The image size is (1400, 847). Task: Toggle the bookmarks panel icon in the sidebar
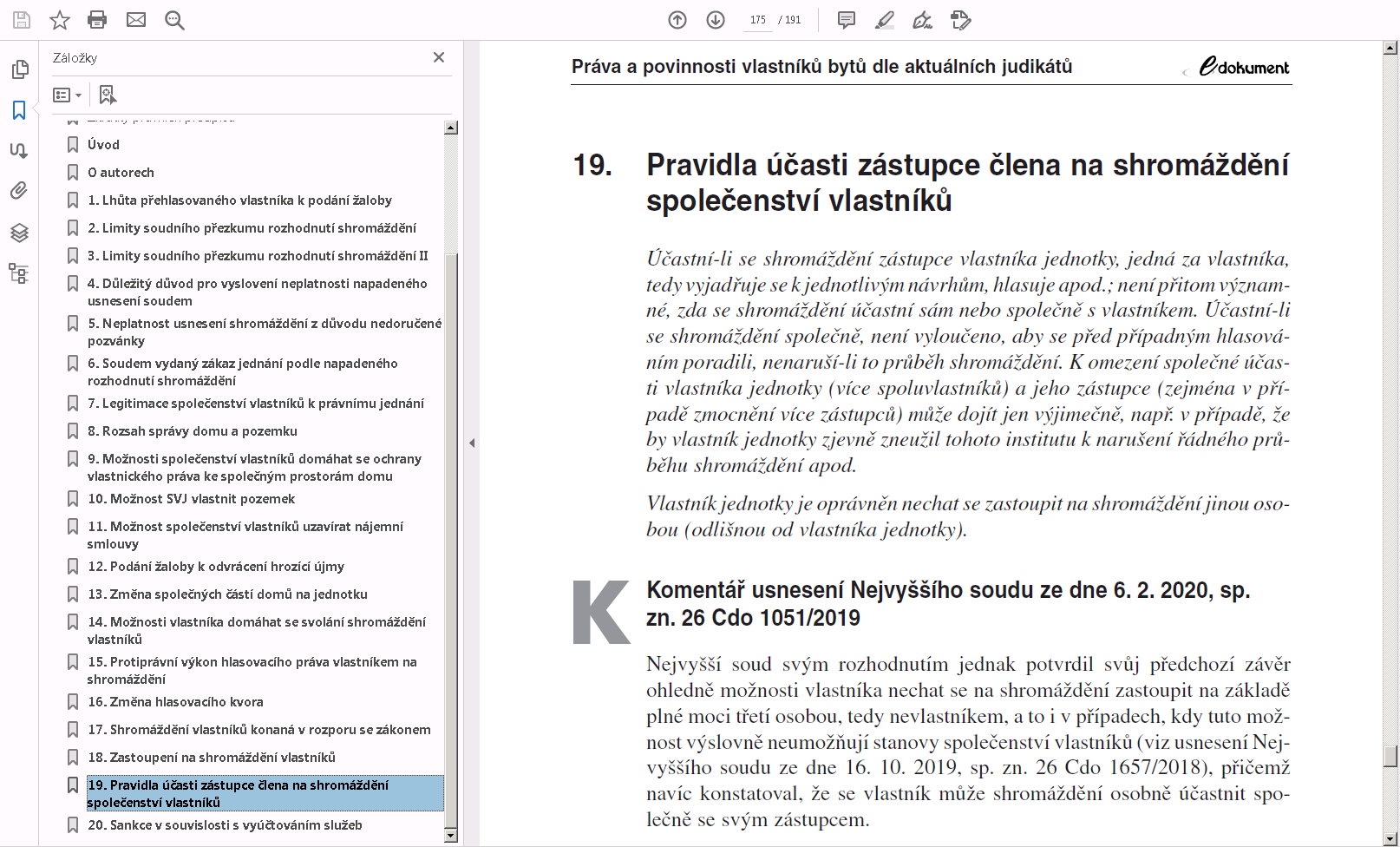click(19, 110)
